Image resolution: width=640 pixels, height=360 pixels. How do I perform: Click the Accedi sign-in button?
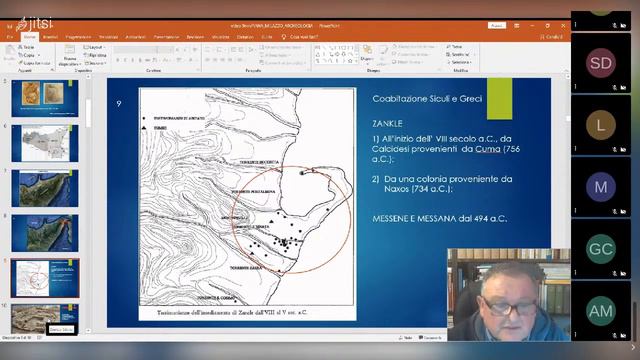click(x=497, y=26)
